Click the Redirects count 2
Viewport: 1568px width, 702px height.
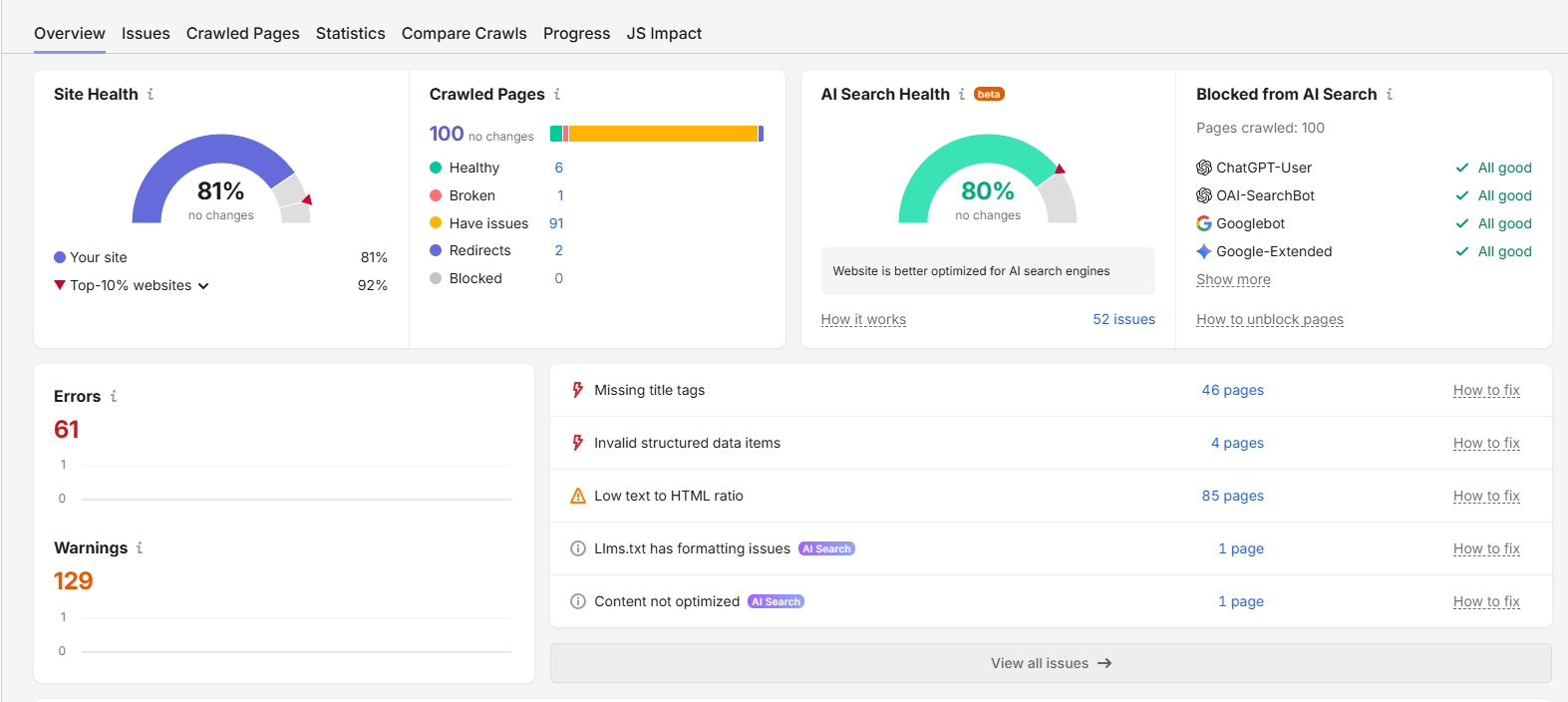pos(559,250)
